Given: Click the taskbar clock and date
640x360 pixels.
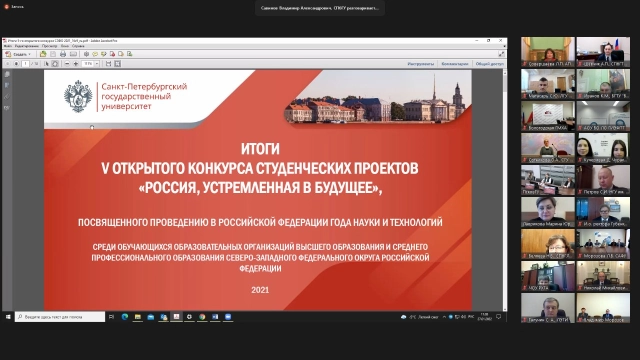Looking at the screenshot, I should 484,317.
